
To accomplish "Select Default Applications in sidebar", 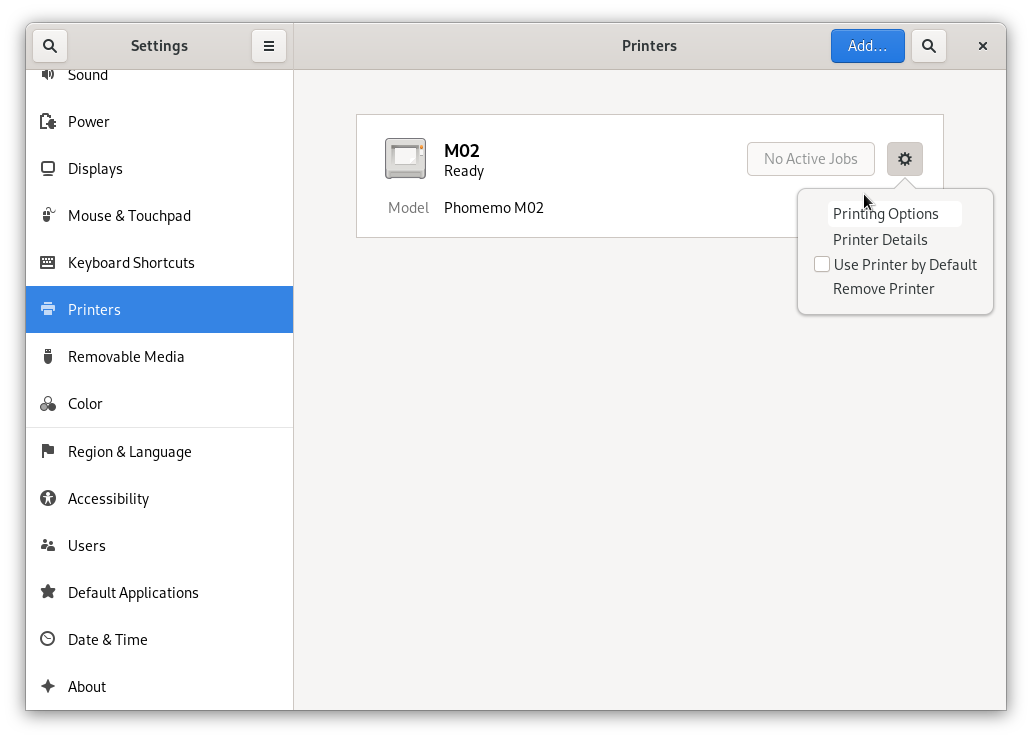I will click(x=159, y=592).
